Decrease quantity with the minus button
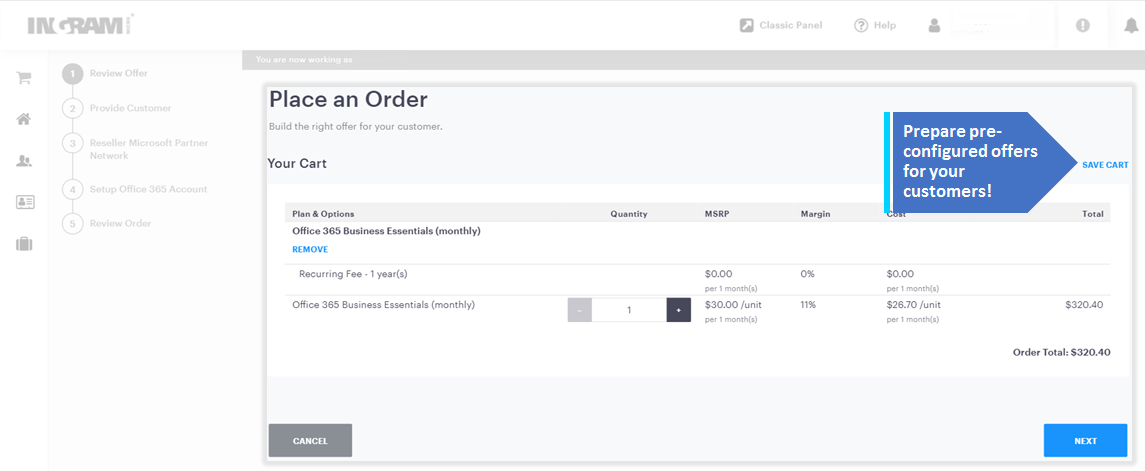 point(580,310)
